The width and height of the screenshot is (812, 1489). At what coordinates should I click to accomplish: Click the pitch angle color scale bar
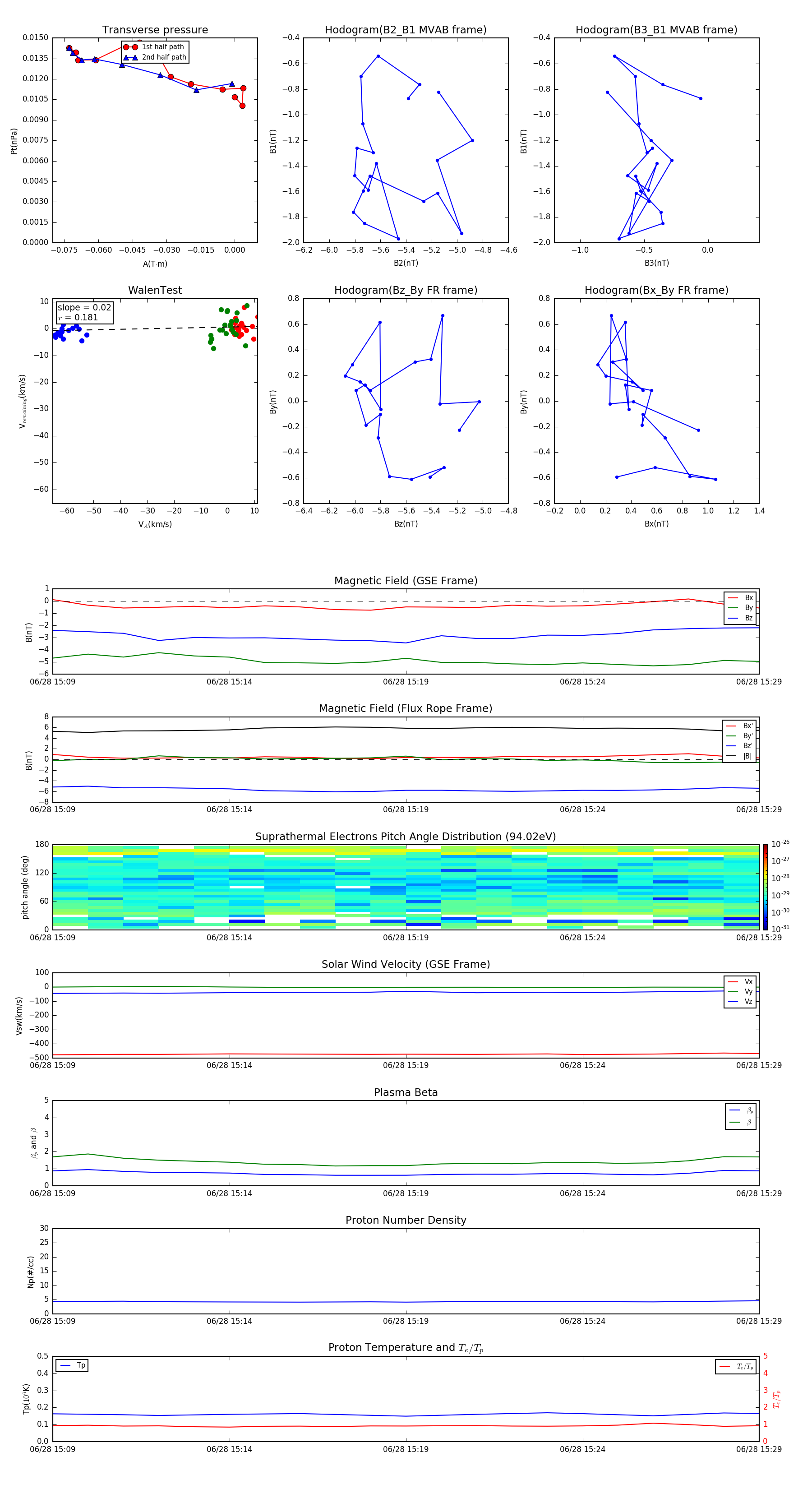[765, 887]
